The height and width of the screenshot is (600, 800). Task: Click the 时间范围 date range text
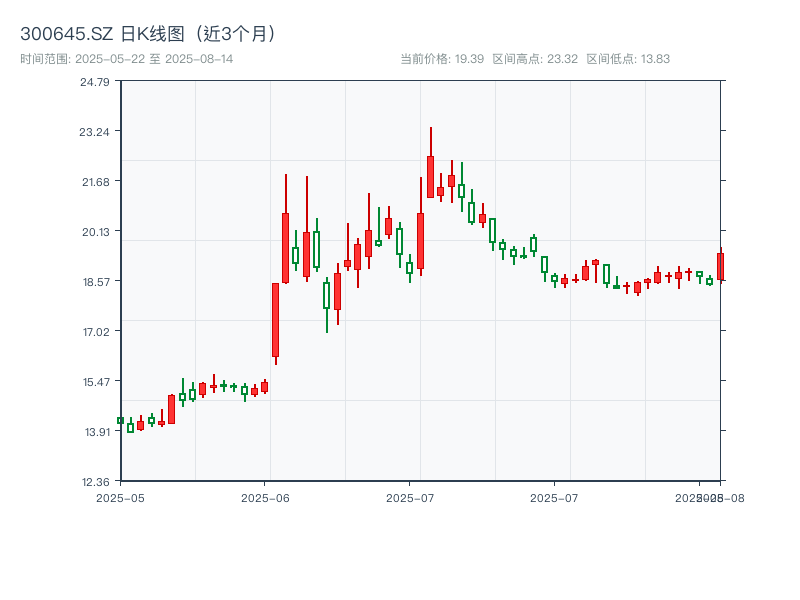pos(127,59)
